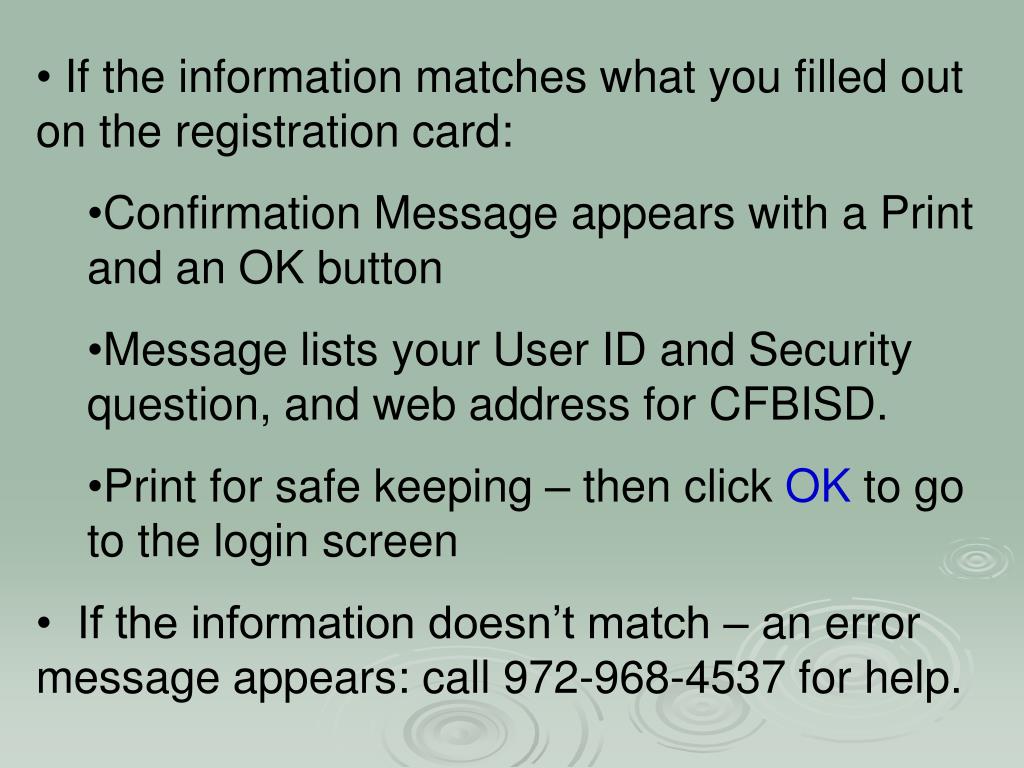Click the words 'then click'
This screenshot has height=768, width=1024.
click(x=677, y=487)
